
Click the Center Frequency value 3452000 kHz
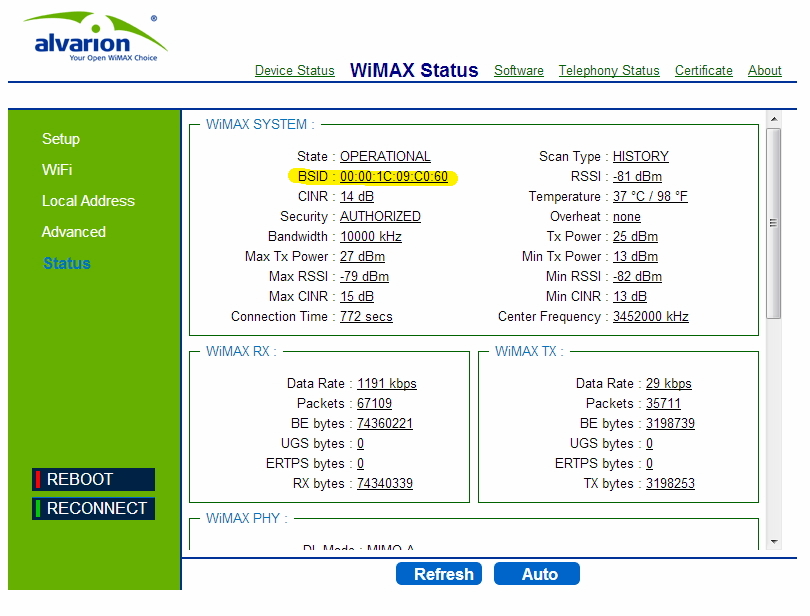pos(651,316)
